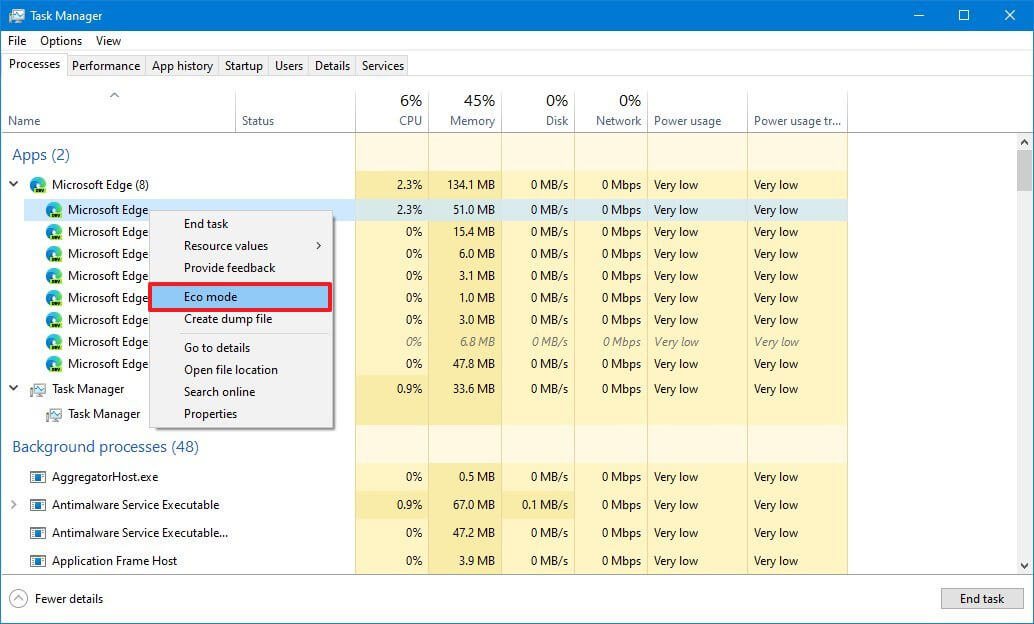This screenshot has width=1034, height=624.
Task: Collapse the Task Manager process group
Action: tap(13, 389)
